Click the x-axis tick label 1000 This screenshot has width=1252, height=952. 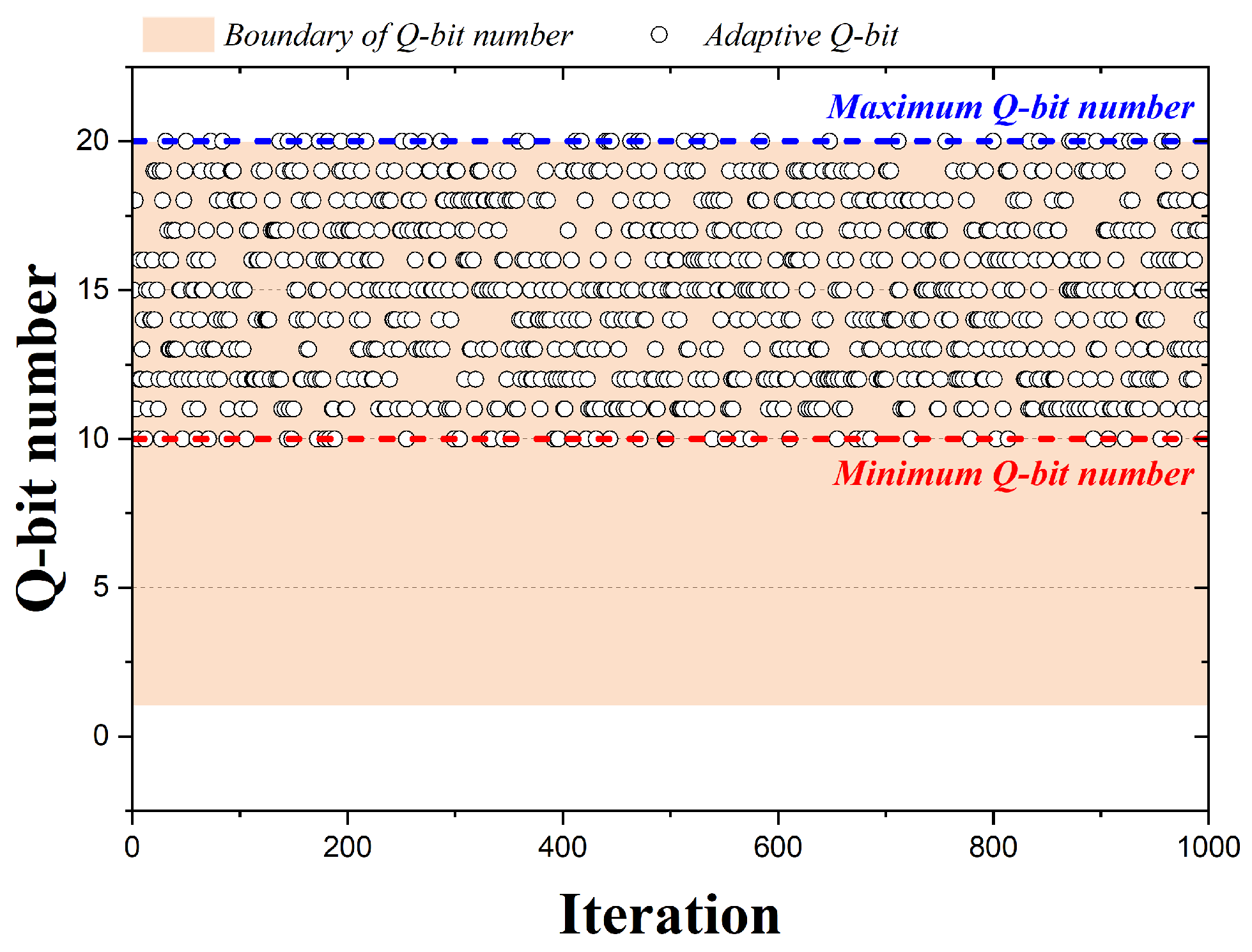[x=1208, y=847]
